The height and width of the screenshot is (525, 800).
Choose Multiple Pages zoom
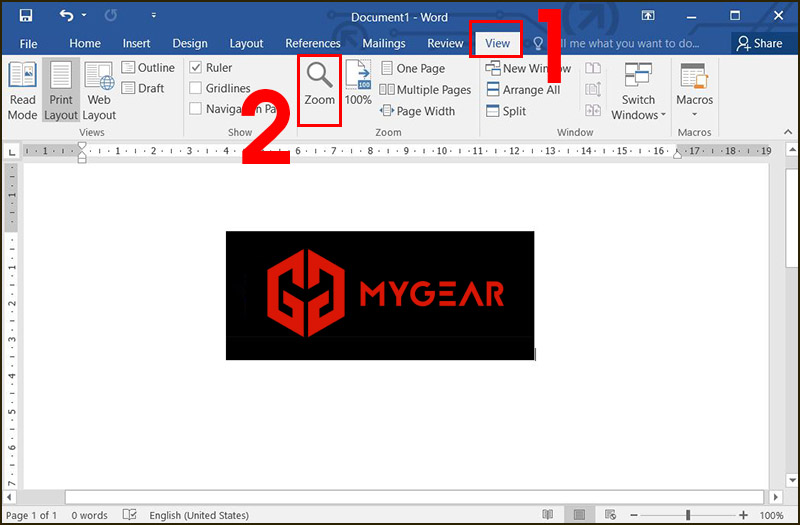coord(426,90)
